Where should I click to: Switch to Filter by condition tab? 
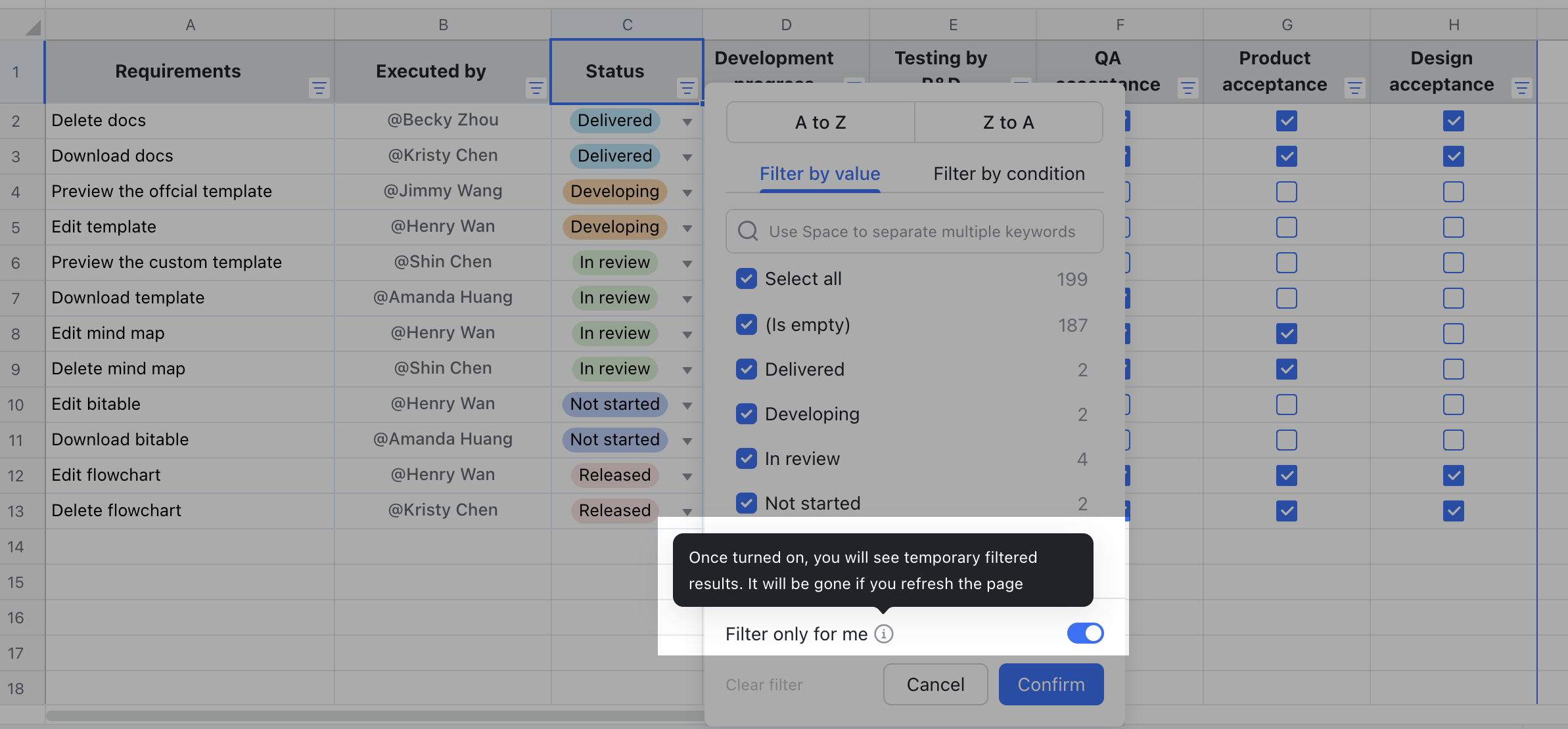1008,172
